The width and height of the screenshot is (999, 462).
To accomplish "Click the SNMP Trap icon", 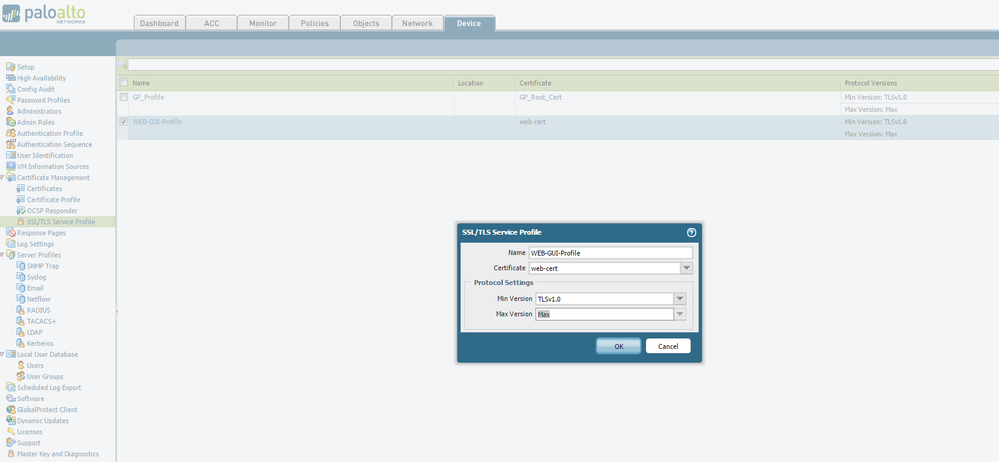I will (x=21, y=266).
